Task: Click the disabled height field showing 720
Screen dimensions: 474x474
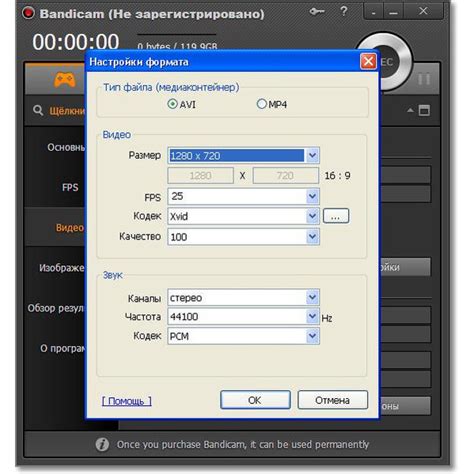Action: point(285,176)
